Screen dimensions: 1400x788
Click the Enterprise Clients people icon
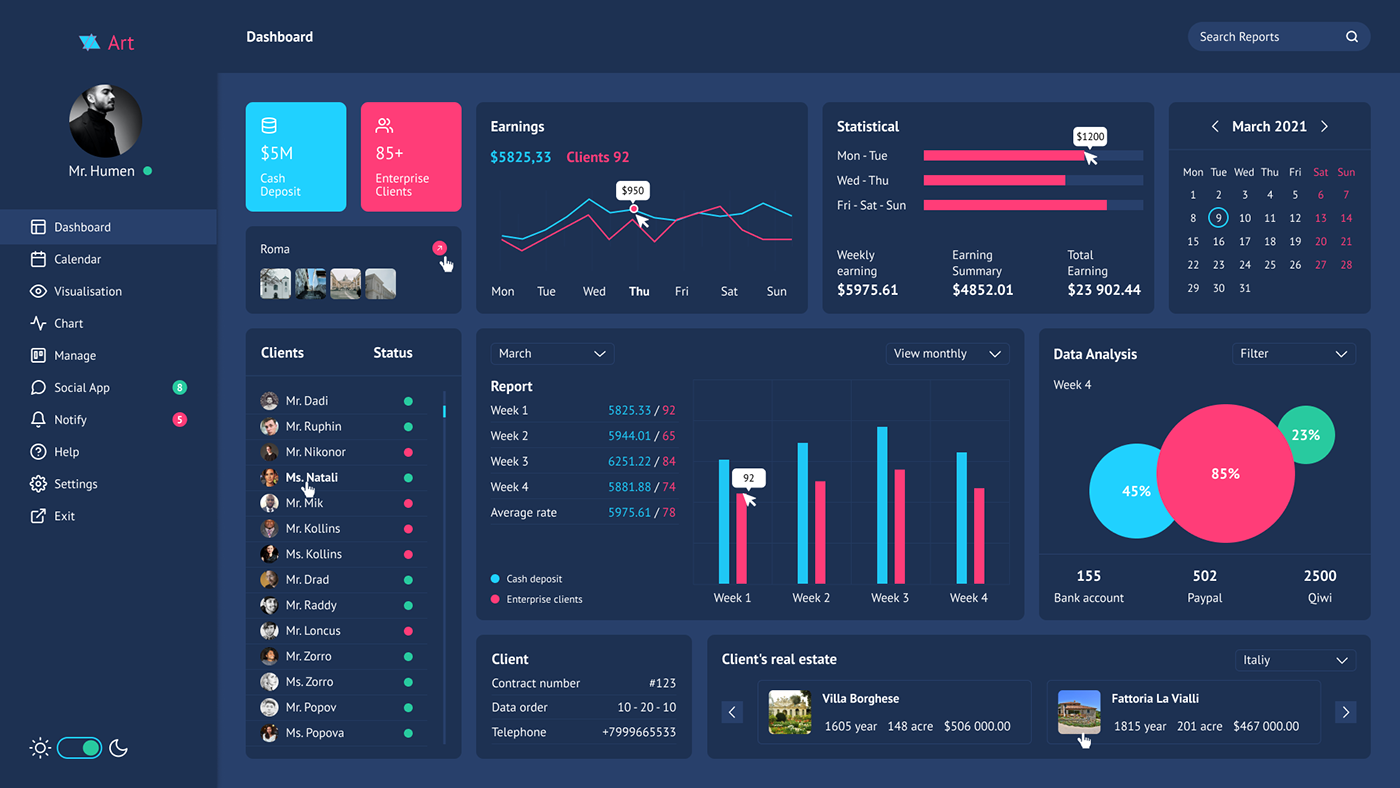[x=384, y=126]
